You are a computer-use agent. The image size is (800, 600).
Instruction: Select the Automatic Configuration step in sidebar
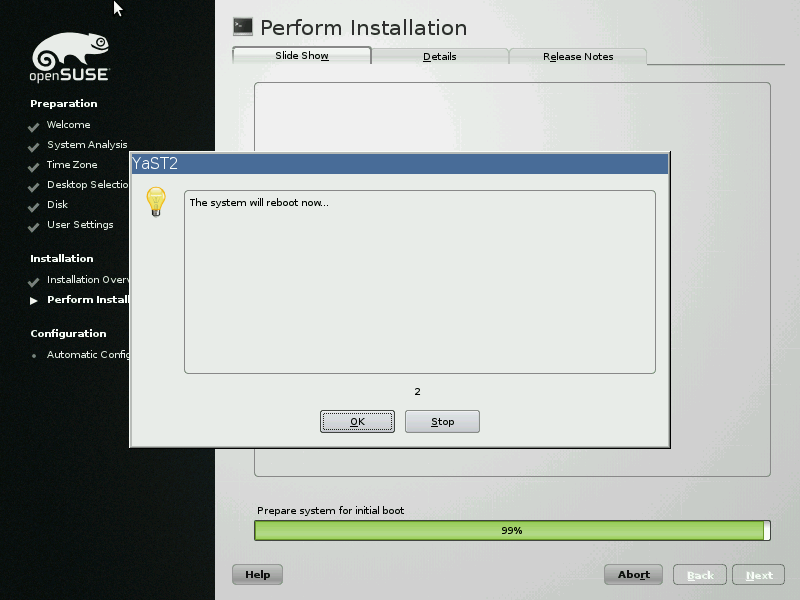point(88,355)
